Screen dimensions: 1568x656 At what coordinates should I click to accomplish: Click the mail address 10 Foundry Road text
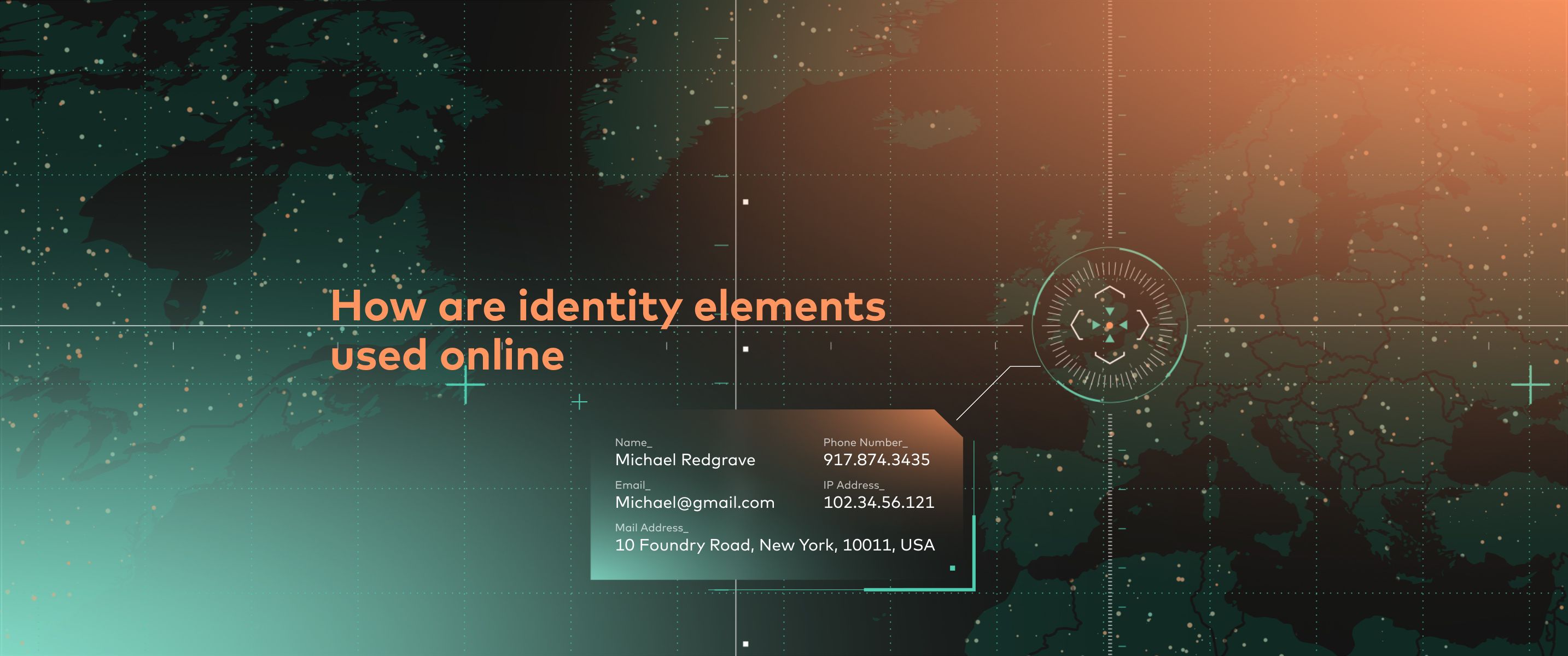[774, 545]
